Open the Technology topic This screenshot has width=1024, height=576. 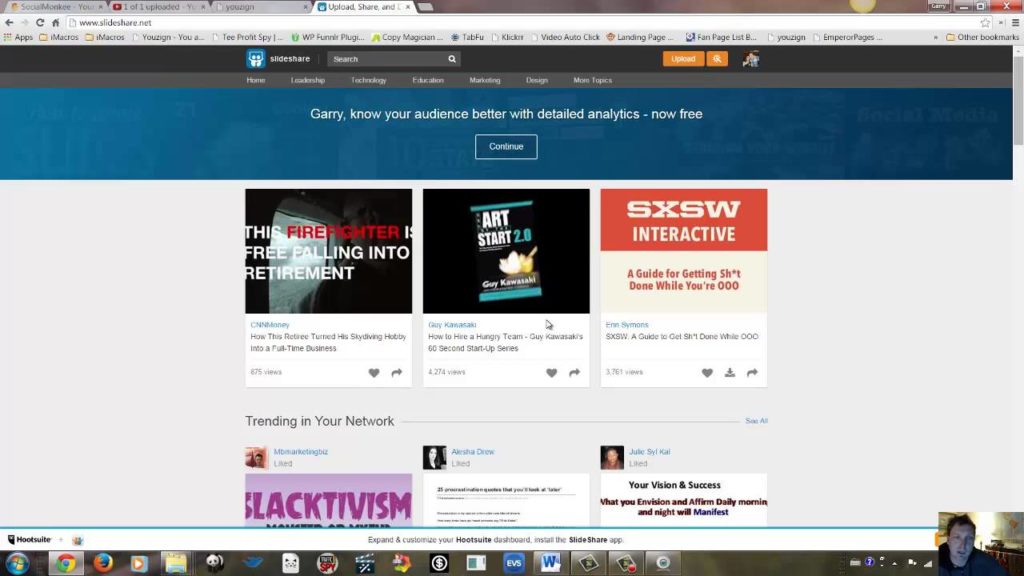click(368, 80)
